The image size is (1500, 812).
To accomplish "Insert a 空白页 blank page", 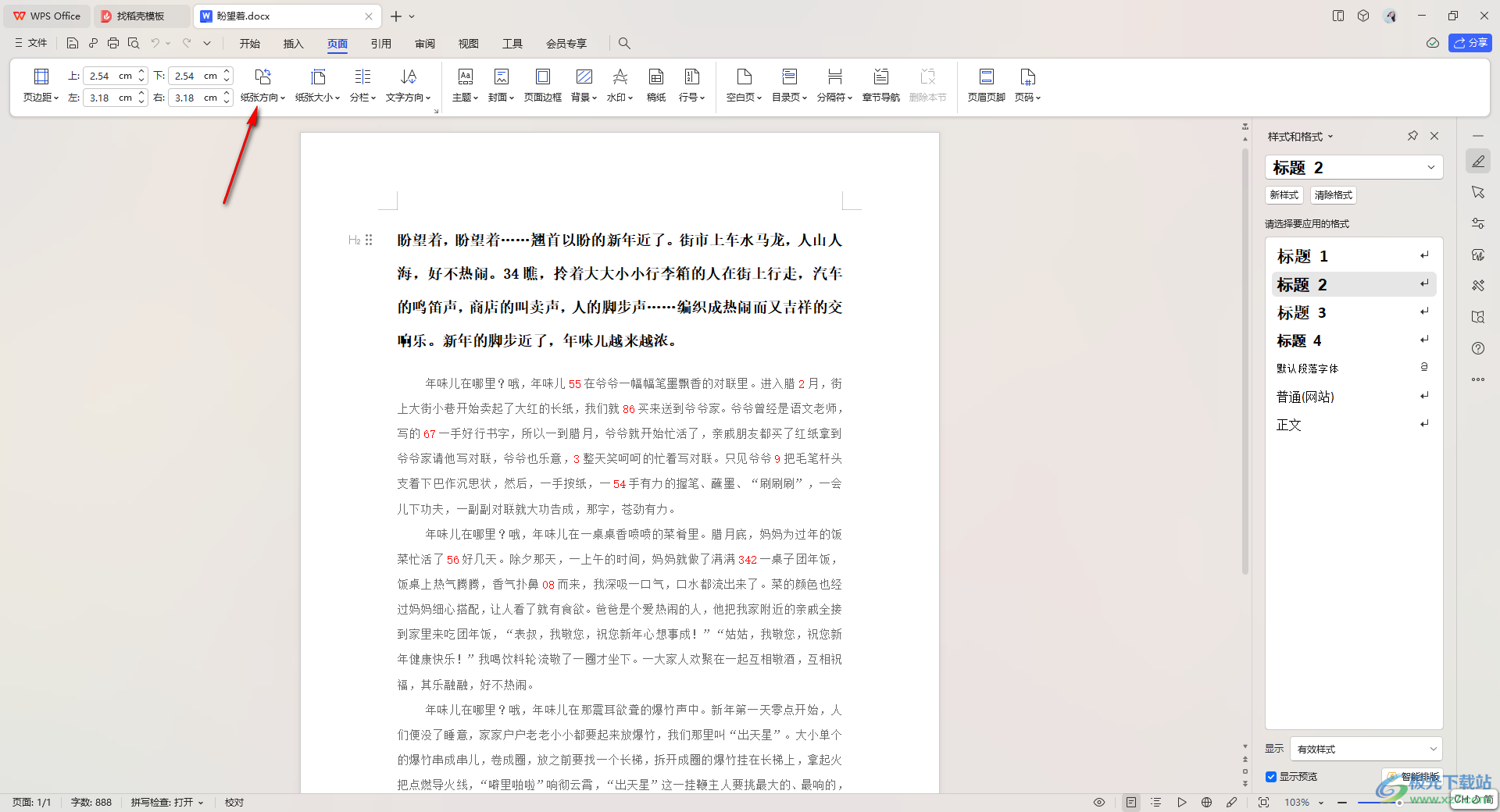I will tap(744, 84).
